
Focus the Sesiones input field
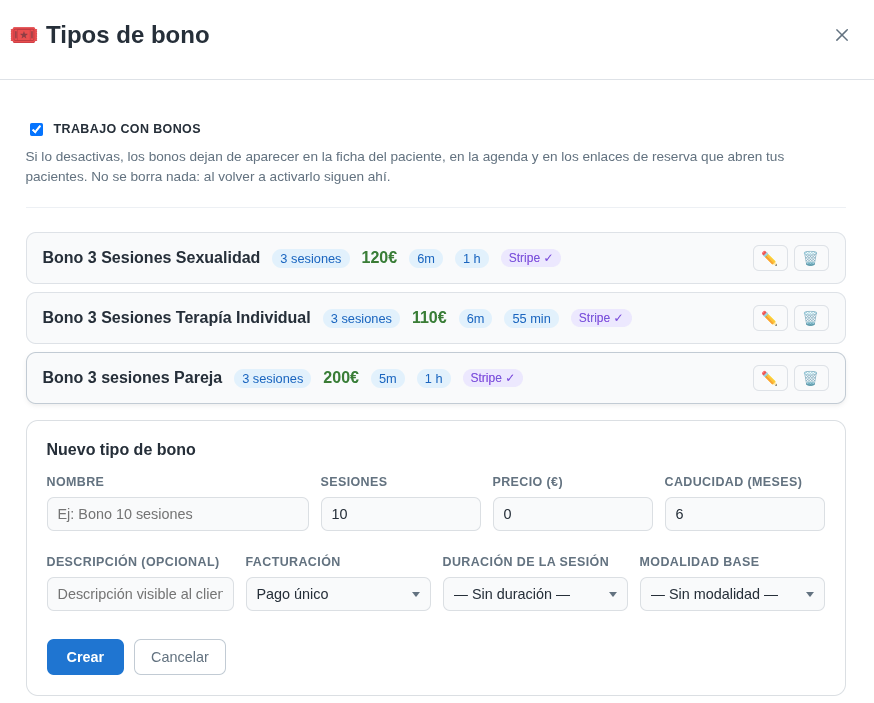(x=401, y=514)
